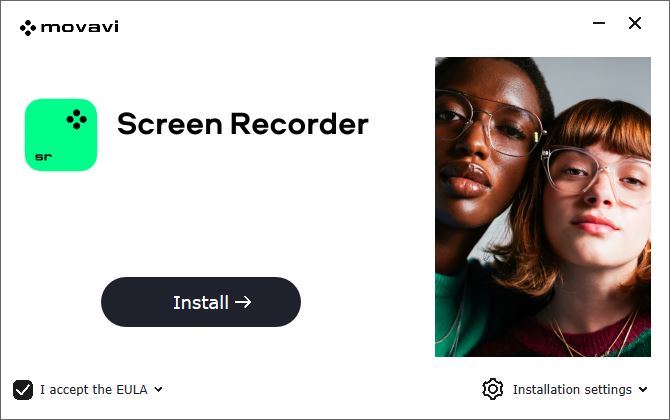The width and height of the screenshot is (670, 420).
Task: Click the four-dot emblem inside the green icon
Action: coord(77,119)
